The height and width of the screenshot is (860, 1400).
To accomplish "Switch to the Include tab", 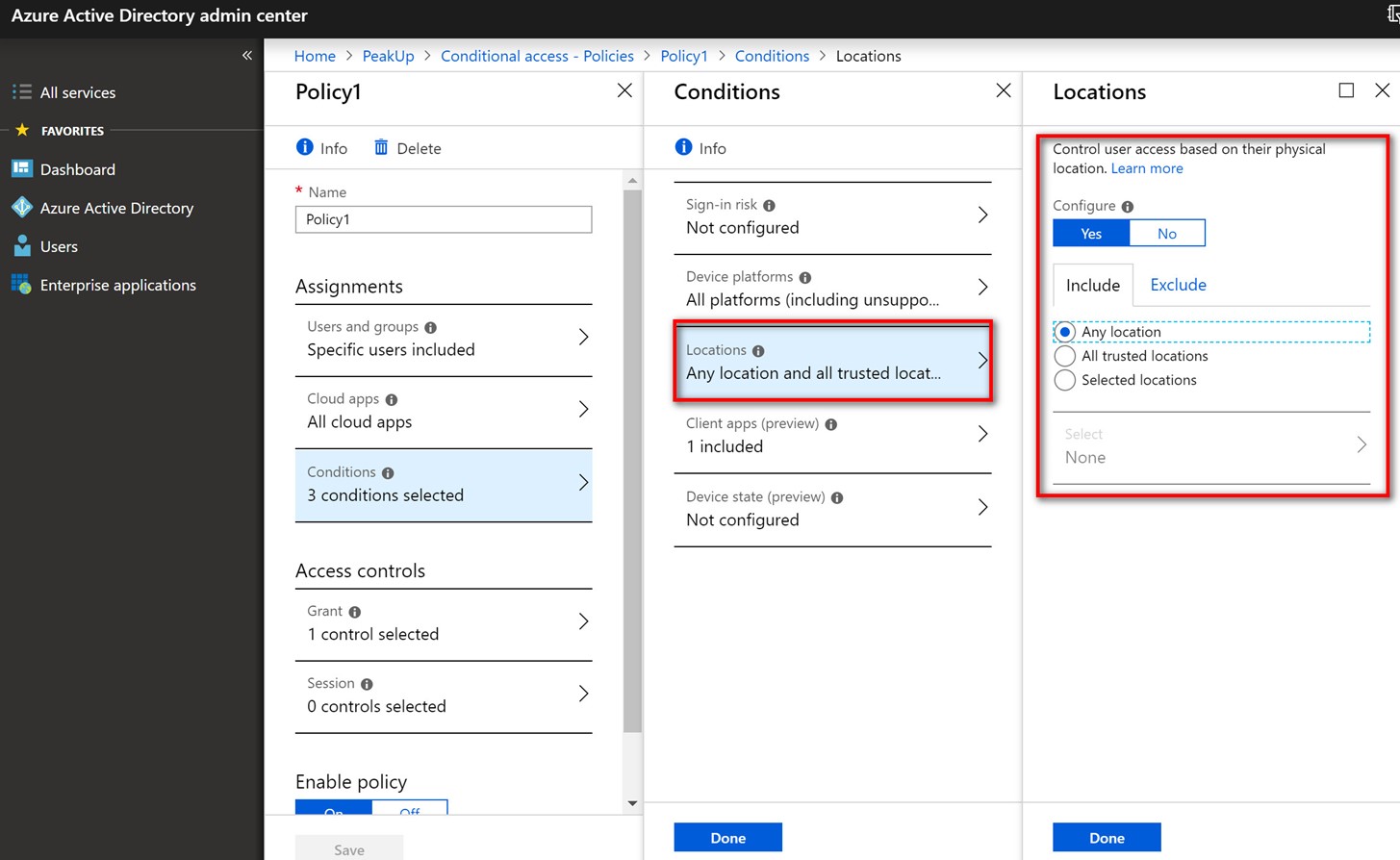I will point(1093,285).
